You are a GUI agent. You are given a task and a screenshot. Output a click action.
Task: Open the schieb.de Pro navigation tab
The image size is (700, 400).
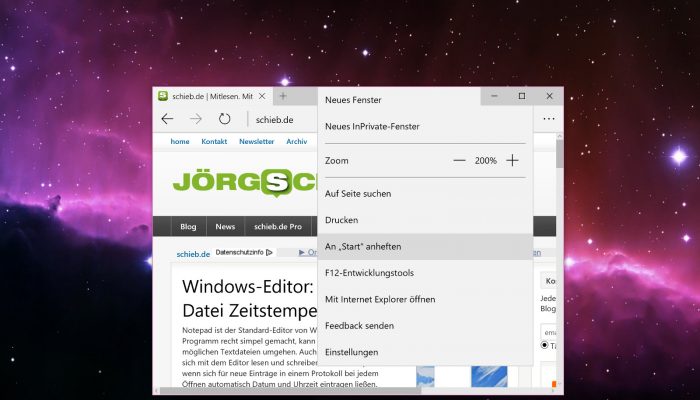point(278,226)
